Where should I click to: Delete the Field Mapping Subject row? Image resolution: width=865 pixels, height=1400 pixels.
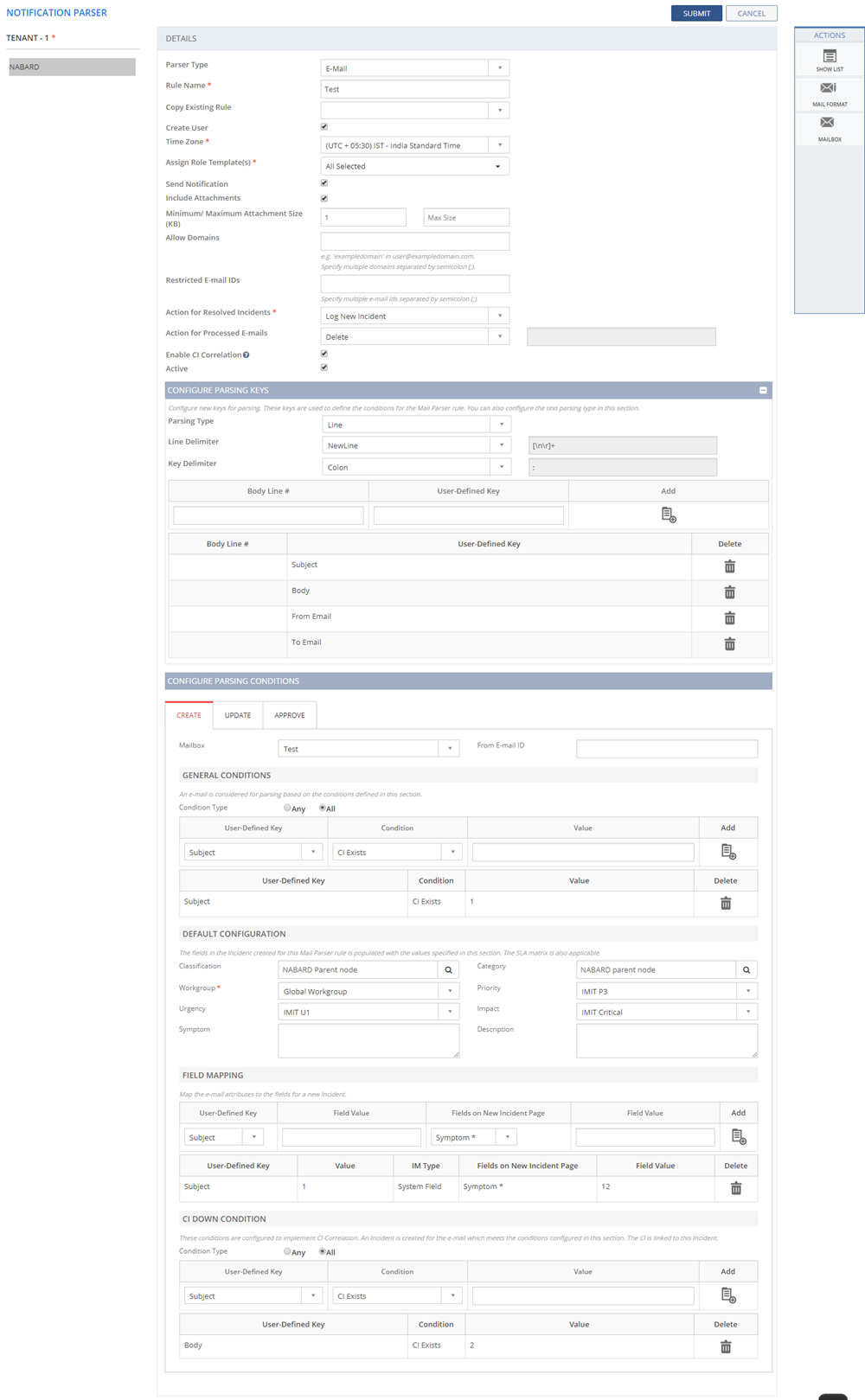[x=735, y=1188]
